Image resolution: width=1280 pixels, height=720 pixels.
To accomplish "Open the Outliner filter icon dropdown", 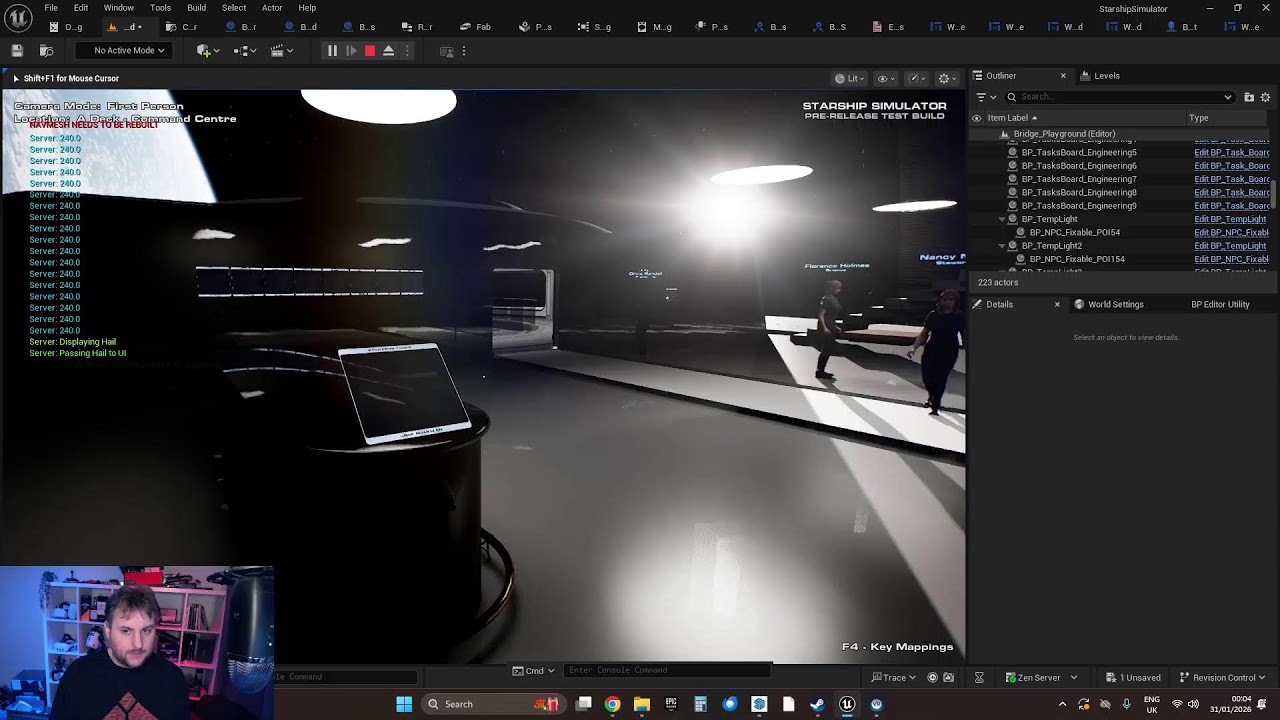I will [986, 97].
